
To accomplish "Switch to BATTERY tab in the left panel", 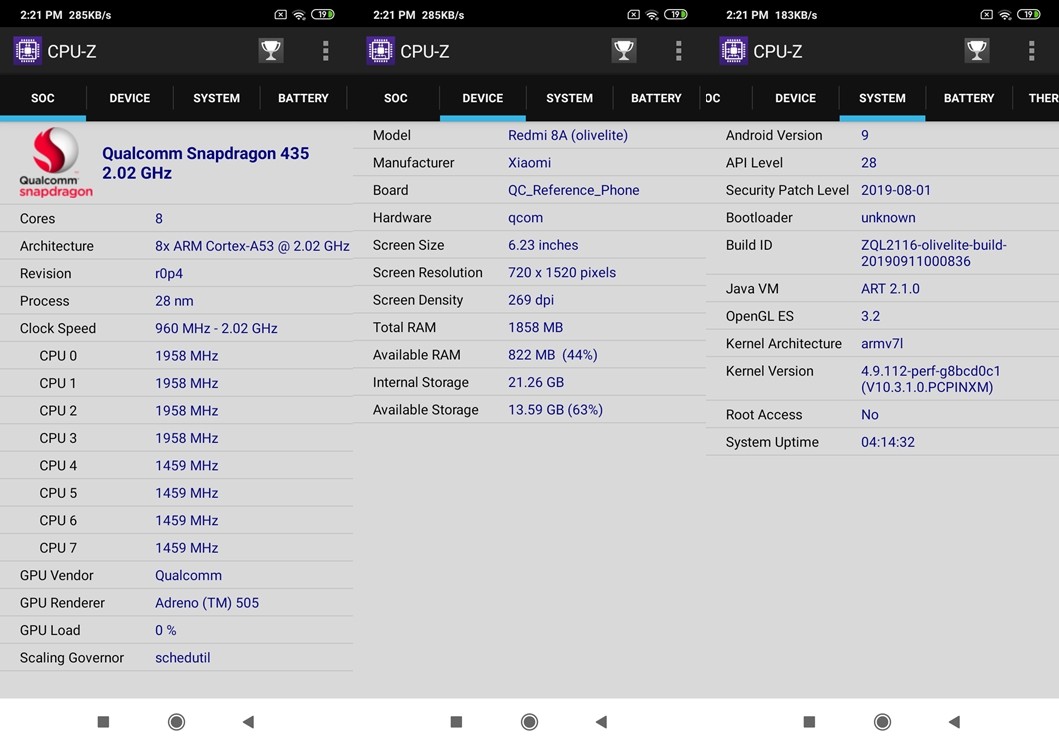I will point(303,99).
